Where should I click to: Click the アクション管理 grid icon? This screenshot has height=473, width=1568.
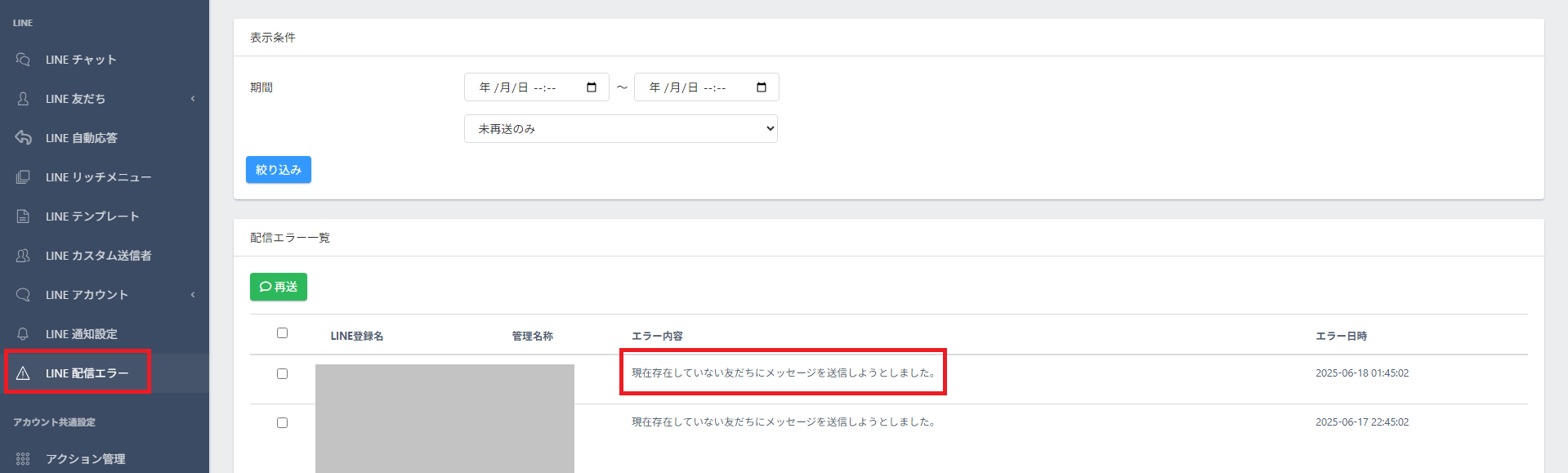pyautogui.click(x=23, y=459)
